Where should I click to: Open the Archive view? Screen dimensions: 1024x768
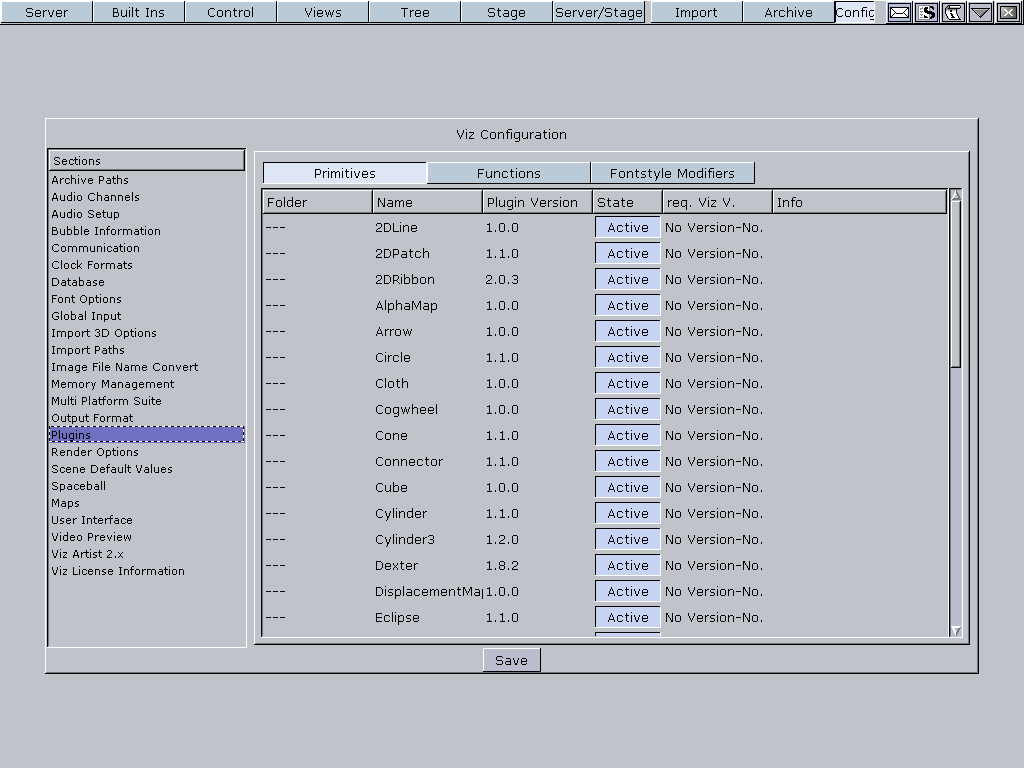(x=787, y=13)
